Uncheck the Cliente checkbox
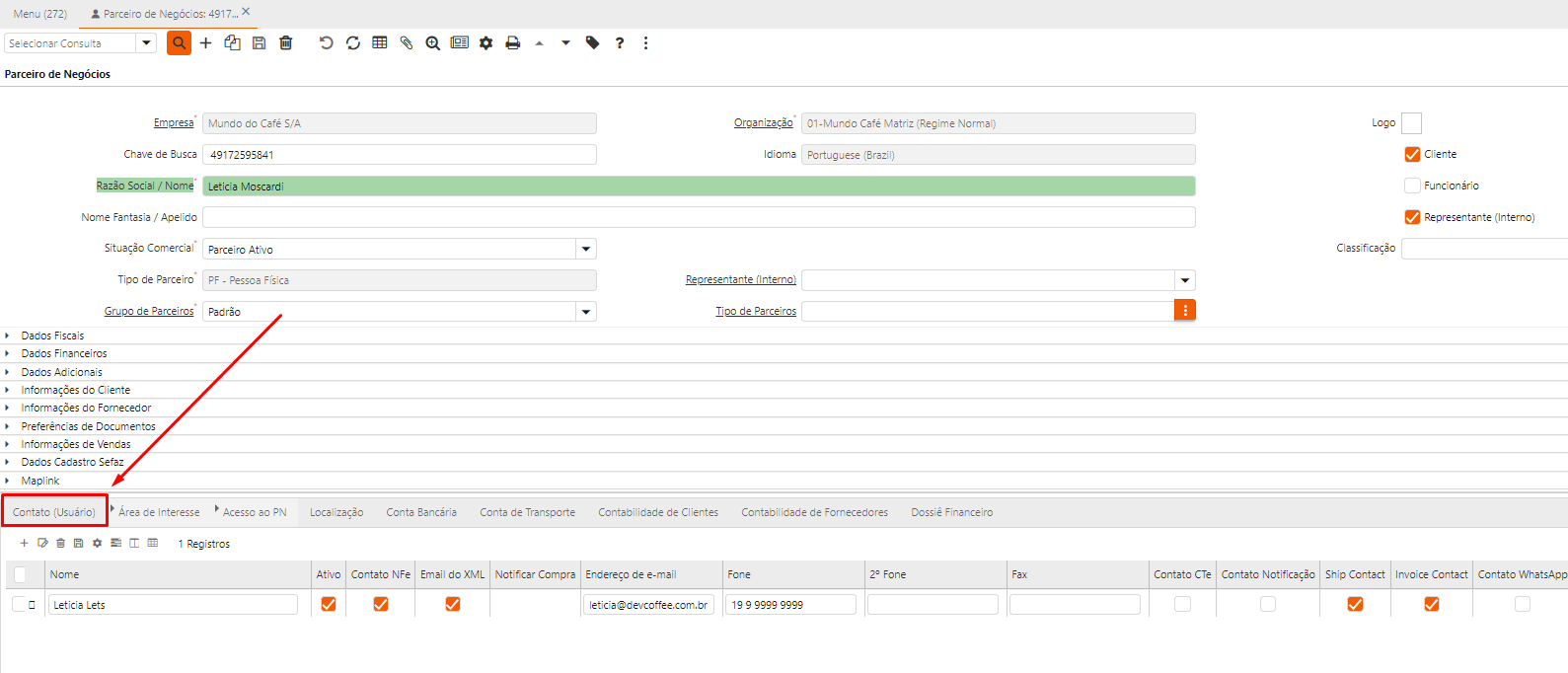Screen dimensions: 1568x673 [x=1412, y=154]
